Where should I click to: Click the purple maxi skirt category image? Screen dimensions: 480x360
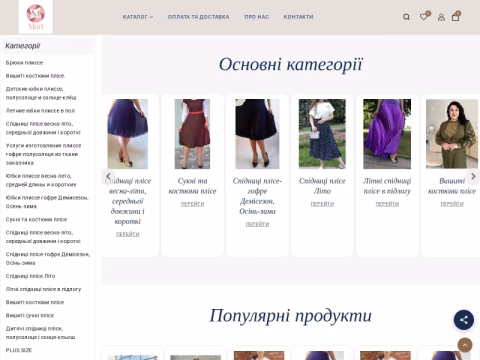point(387,134)
